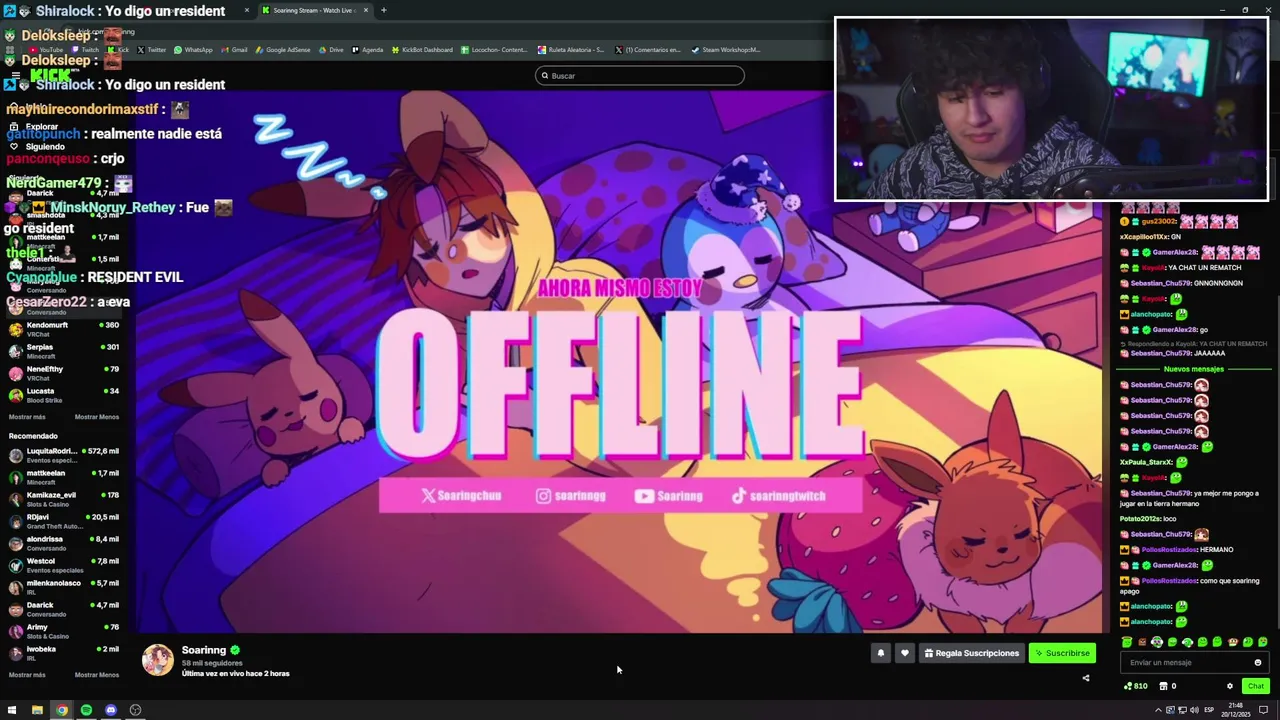
Task: Open the Gmail bookmark
Action: 234,49
